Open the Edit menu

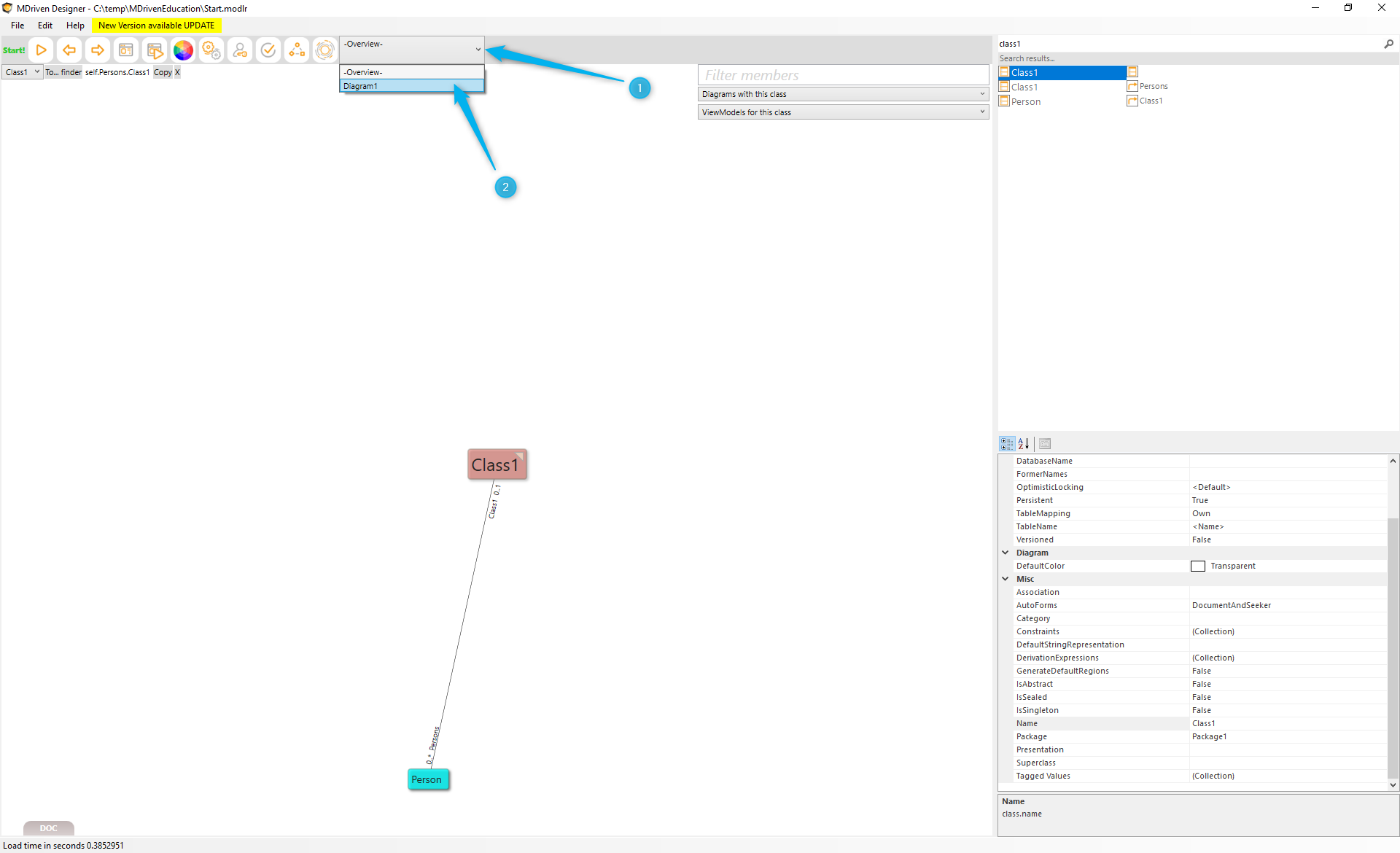[44, 26]
